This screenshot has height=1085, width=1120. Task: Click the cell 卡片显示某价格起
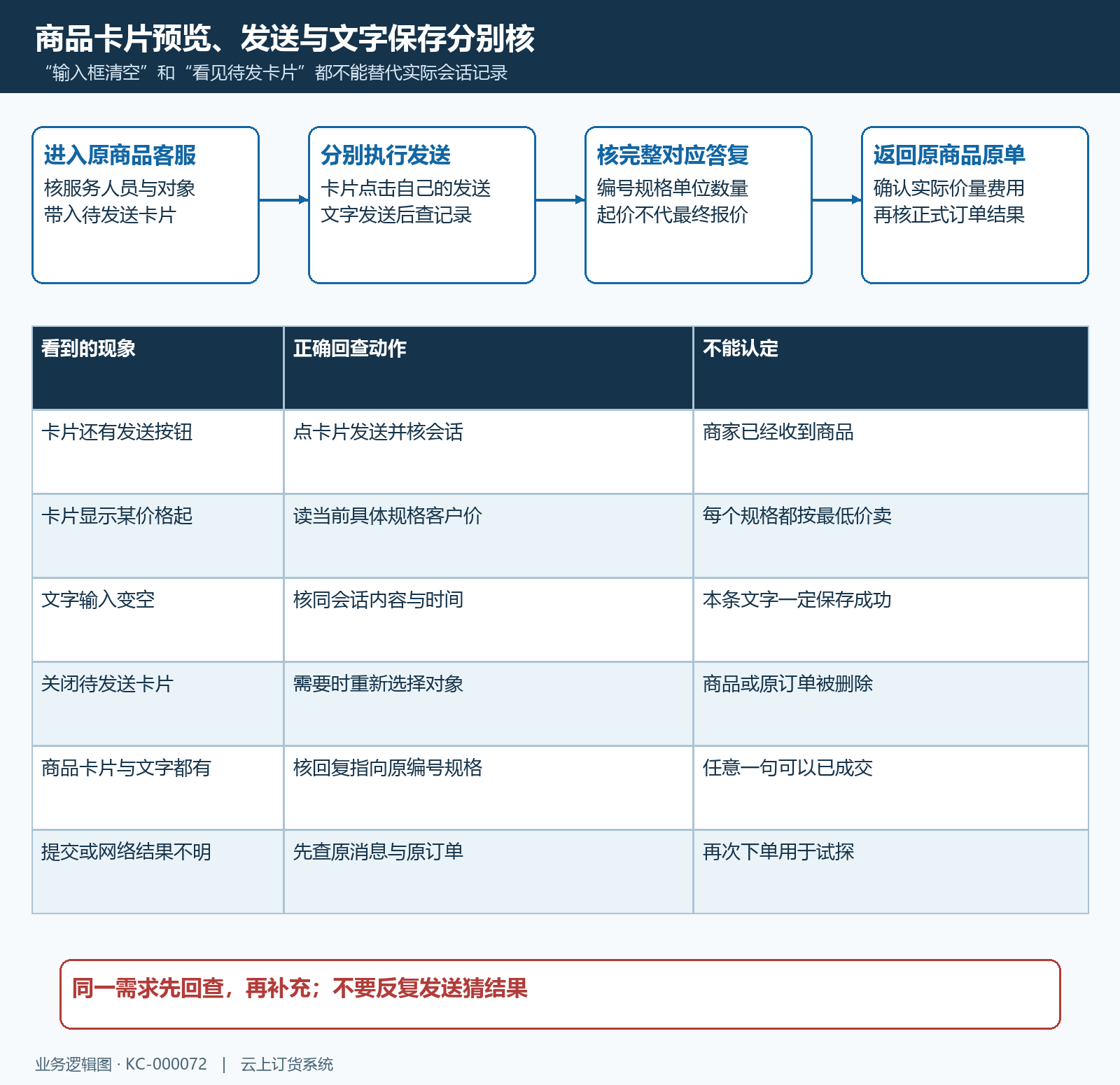coord(158,535)
